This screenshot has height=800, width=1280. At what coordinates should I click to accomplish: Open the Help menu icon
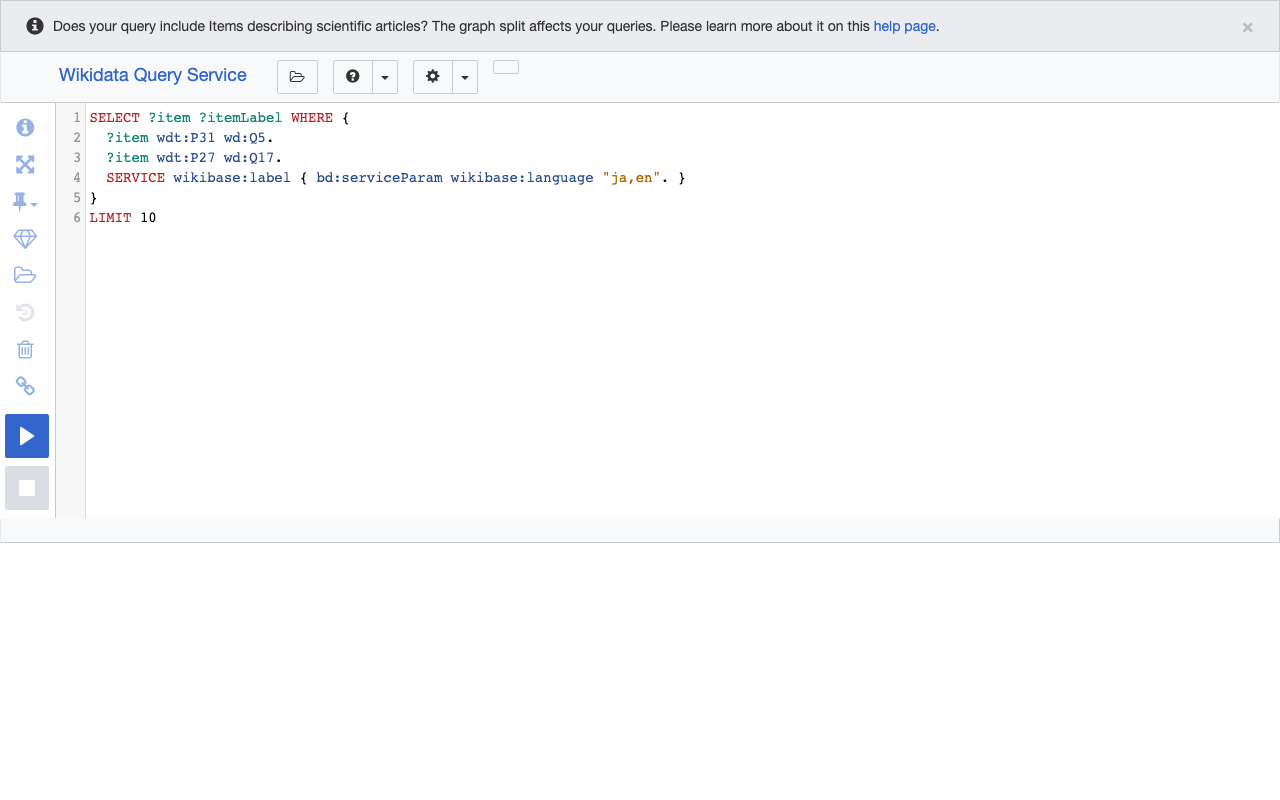(352, 76)
